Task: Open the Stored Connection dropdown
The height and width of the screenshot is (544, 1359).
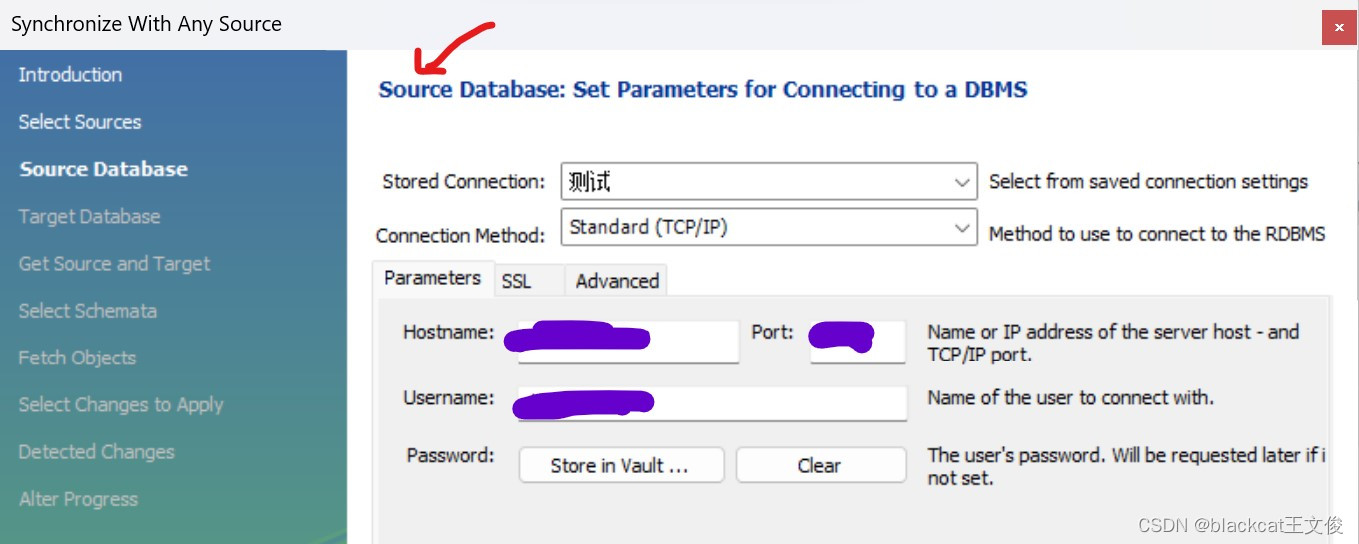Action: click(x=768, y=182)
